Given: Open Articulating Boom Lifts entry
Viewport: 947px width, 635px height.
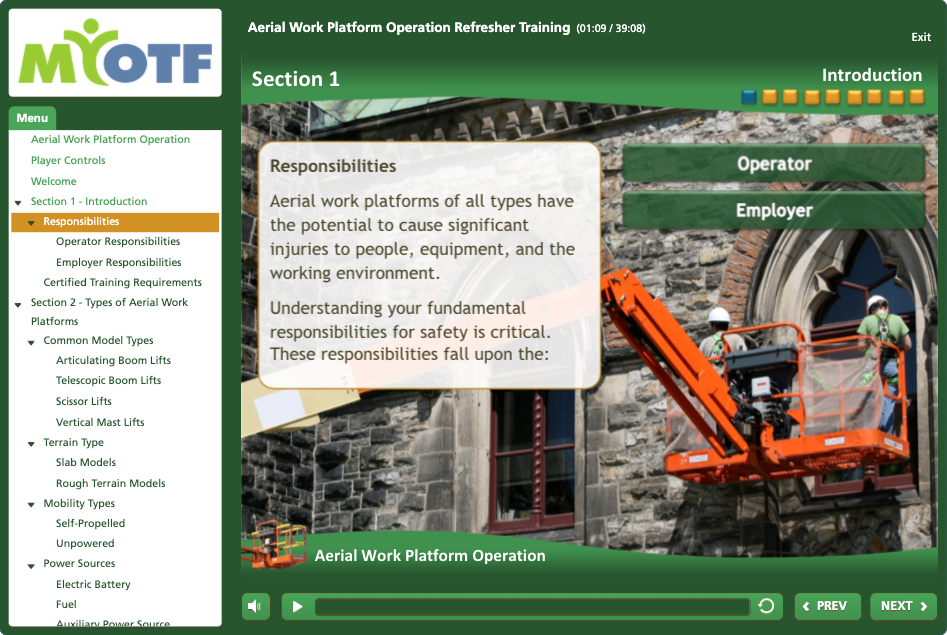Looking at the screenshot, I should pos(113,360).
